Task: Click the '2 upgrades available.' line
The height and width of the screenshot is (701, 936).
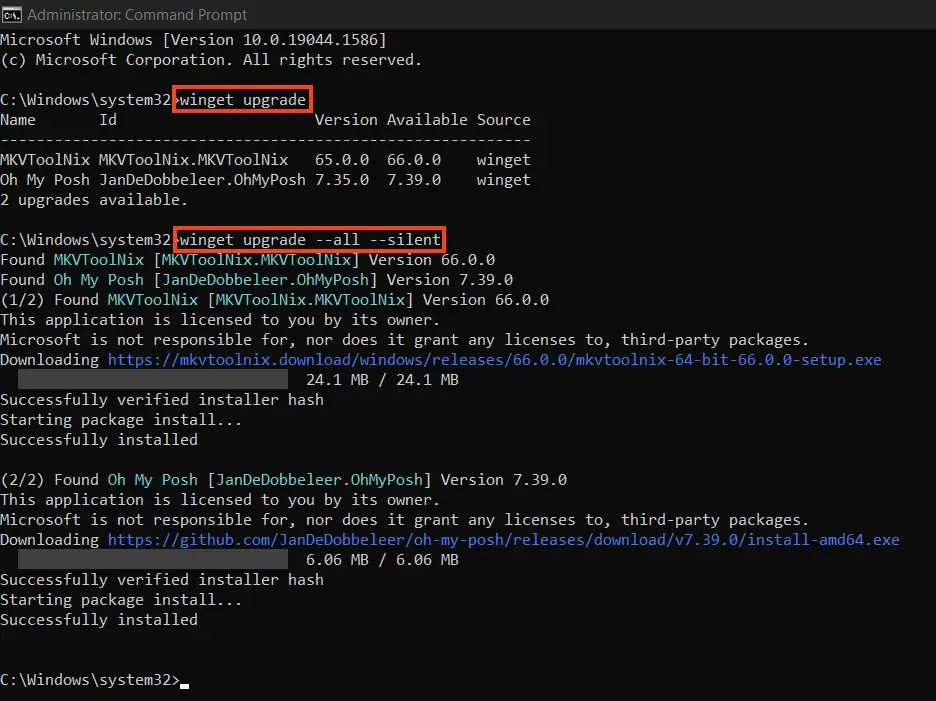Action: coord(98,200)
